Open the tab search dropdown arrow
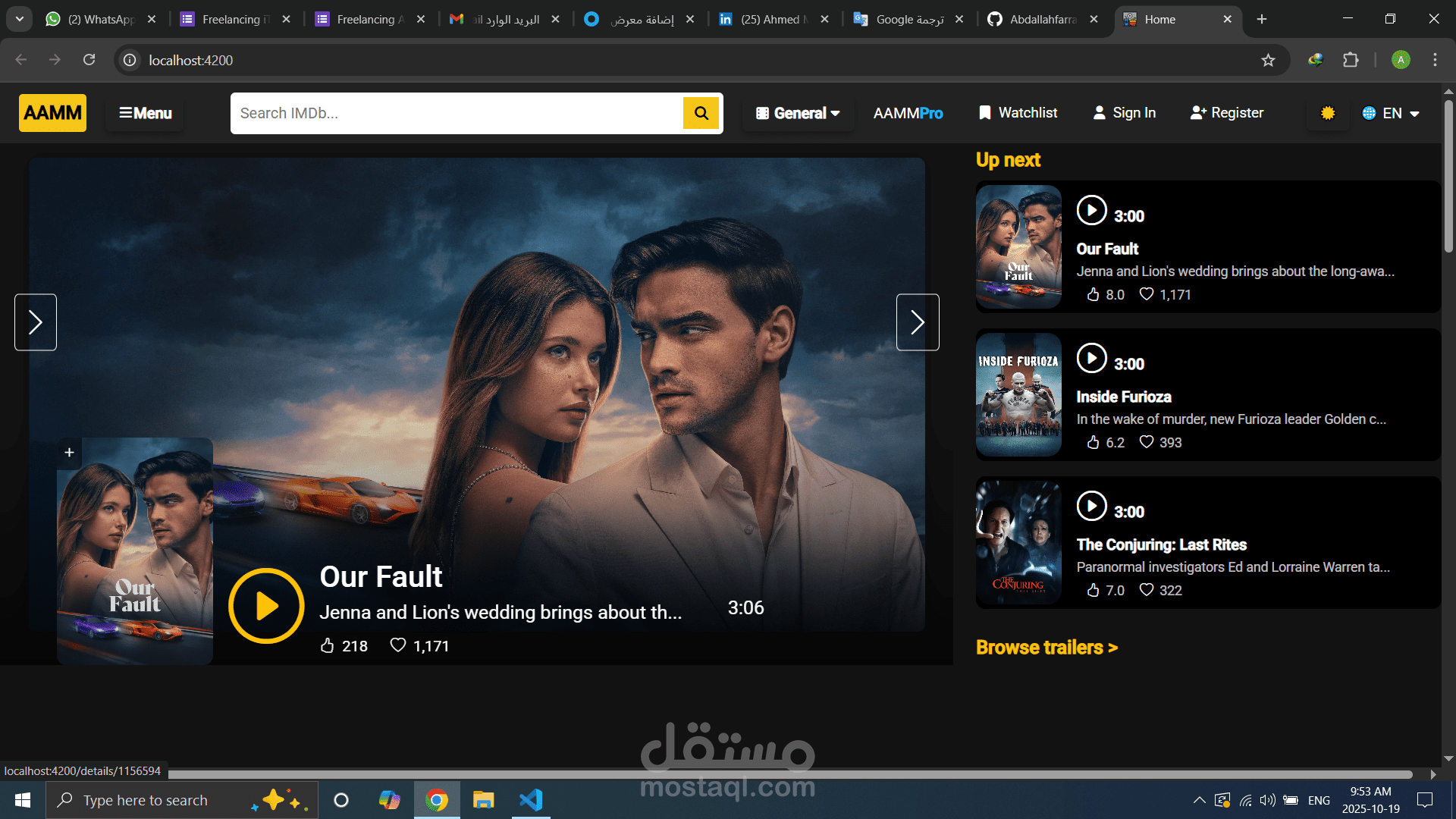Image resolution: width=1456 pixels, height=819 pixels. pyautogui.click(x=20, y=19)
